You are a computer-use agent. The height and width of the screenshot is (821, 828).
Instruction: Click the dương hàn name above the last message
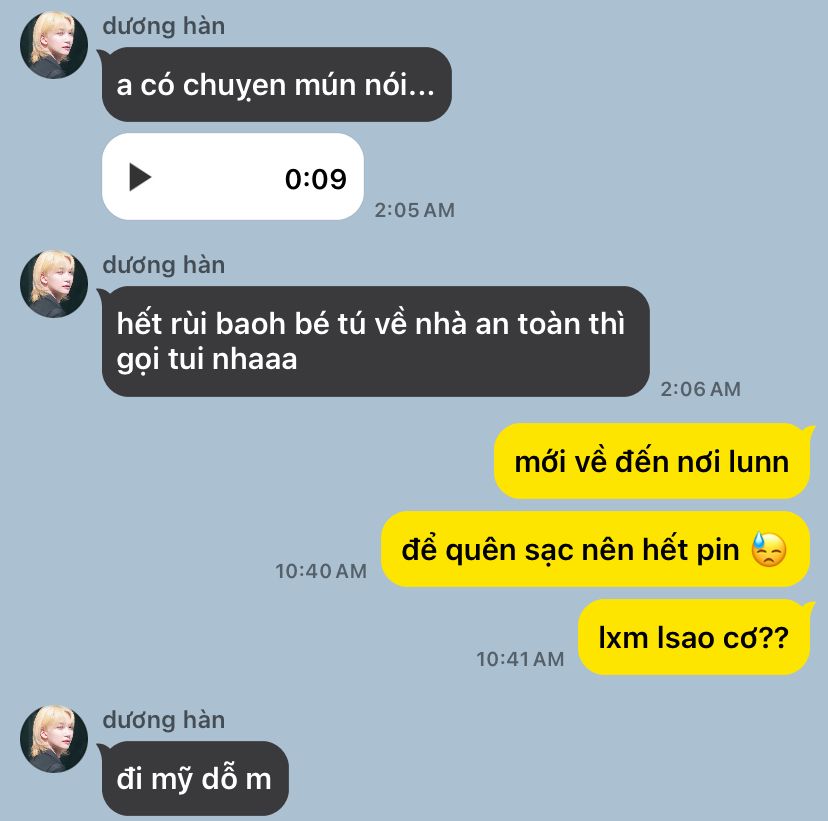pos(164,720)
